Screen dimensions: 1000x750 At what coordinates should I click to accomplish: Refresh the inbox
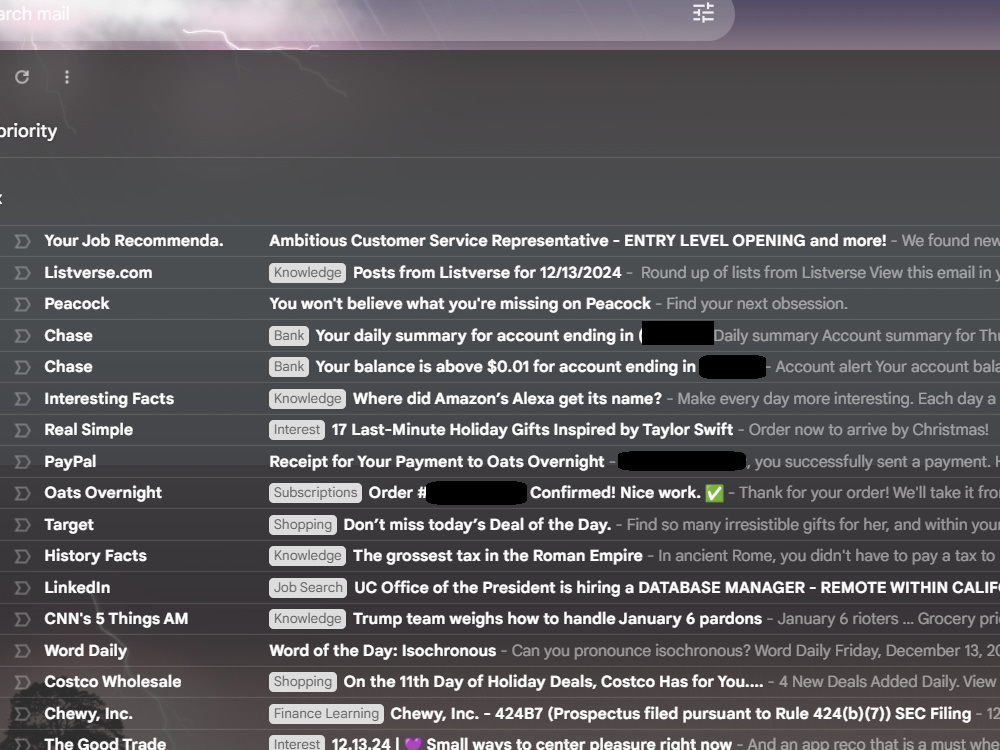[x=22, y=77]
